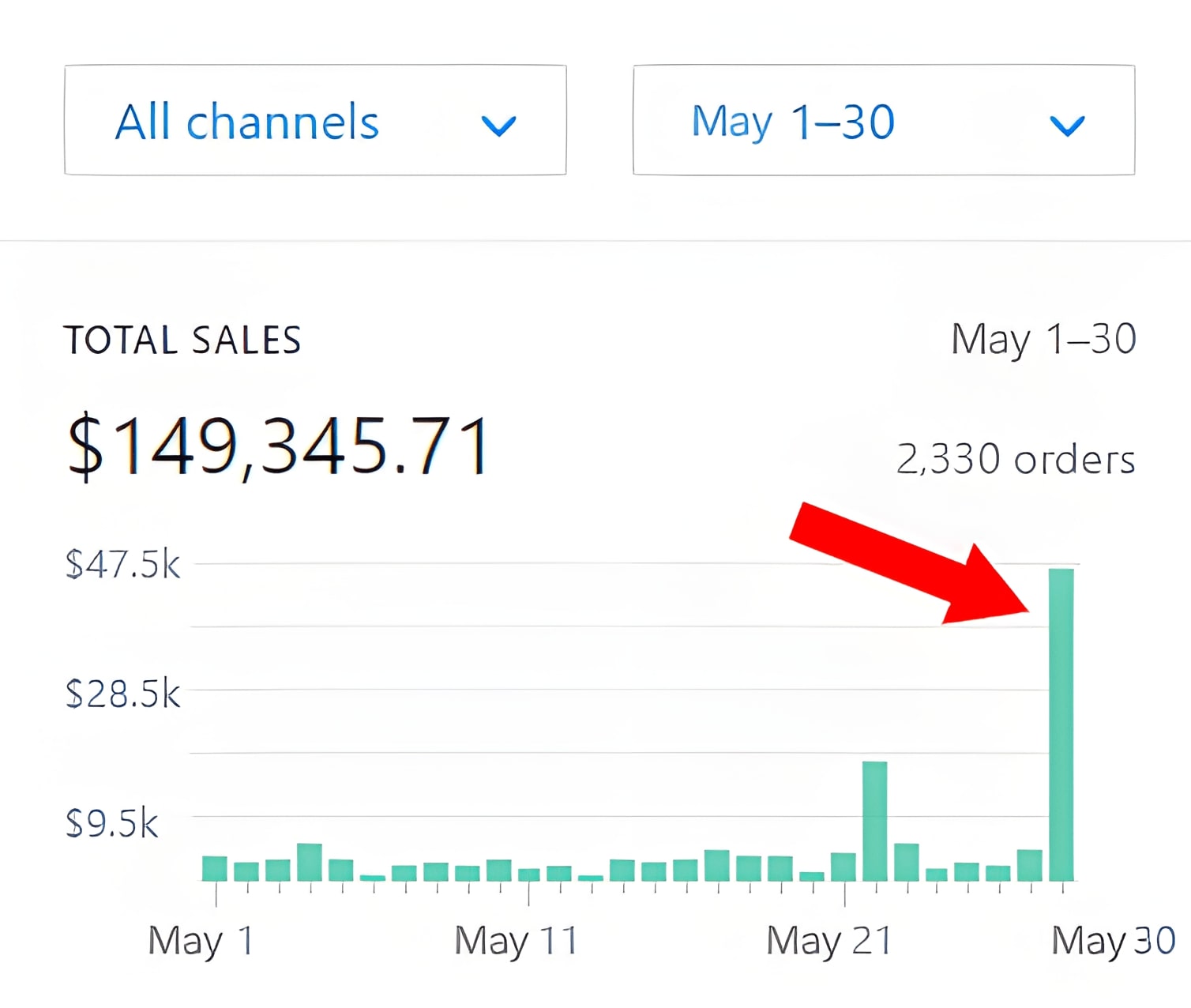1191x1008 pixels.
Task: Click the $9.5k y-axis label
Action: point(111,823)
